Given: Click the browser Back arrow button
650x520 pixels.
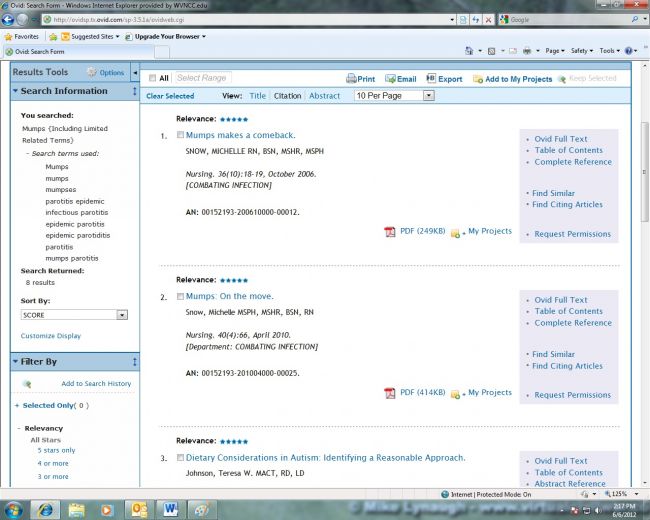Looking at the screenshot, I should (8, 19).
